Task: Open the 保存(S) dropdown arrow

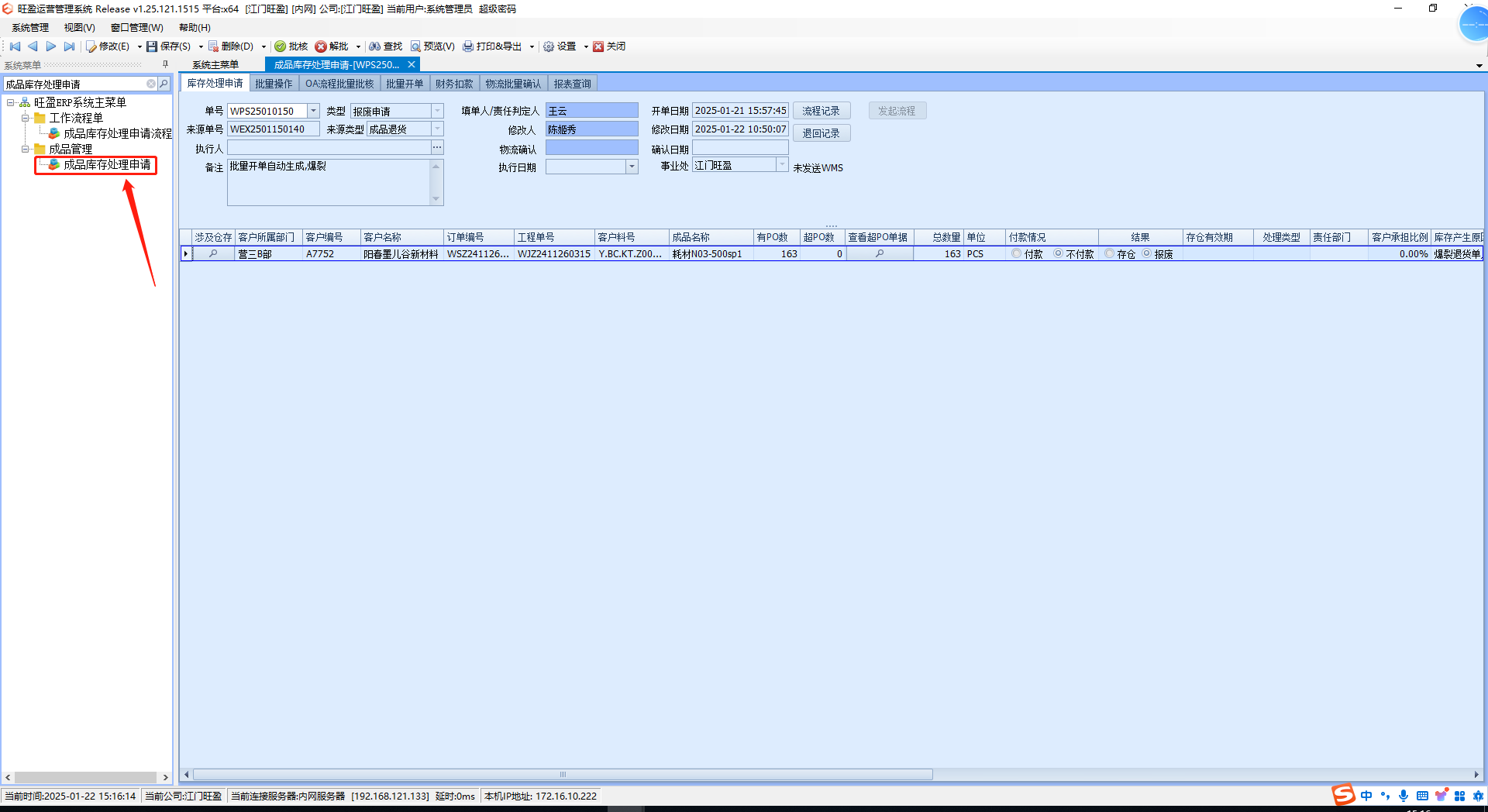Action: coord(201,46)
